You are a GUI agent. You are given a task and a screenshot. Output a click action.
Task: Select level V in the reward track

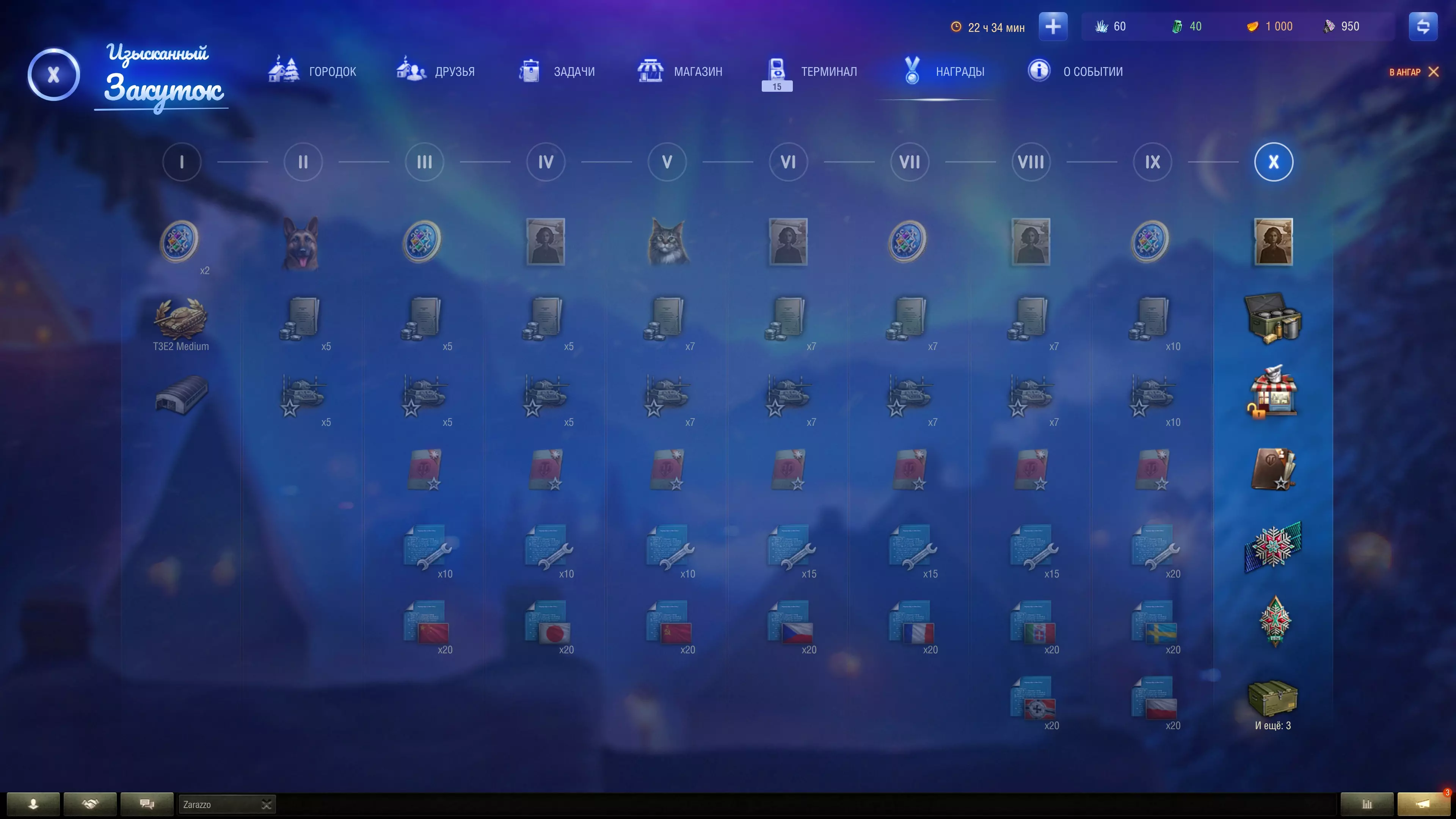click(667, 162)
